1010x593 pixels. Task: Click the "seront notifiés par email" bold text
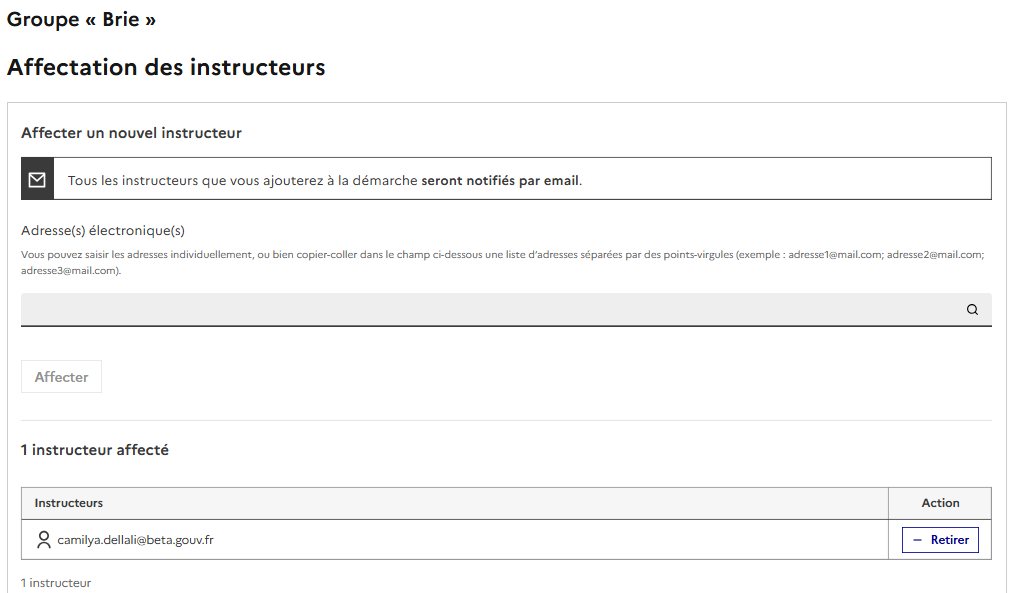(x=500, y=181)
